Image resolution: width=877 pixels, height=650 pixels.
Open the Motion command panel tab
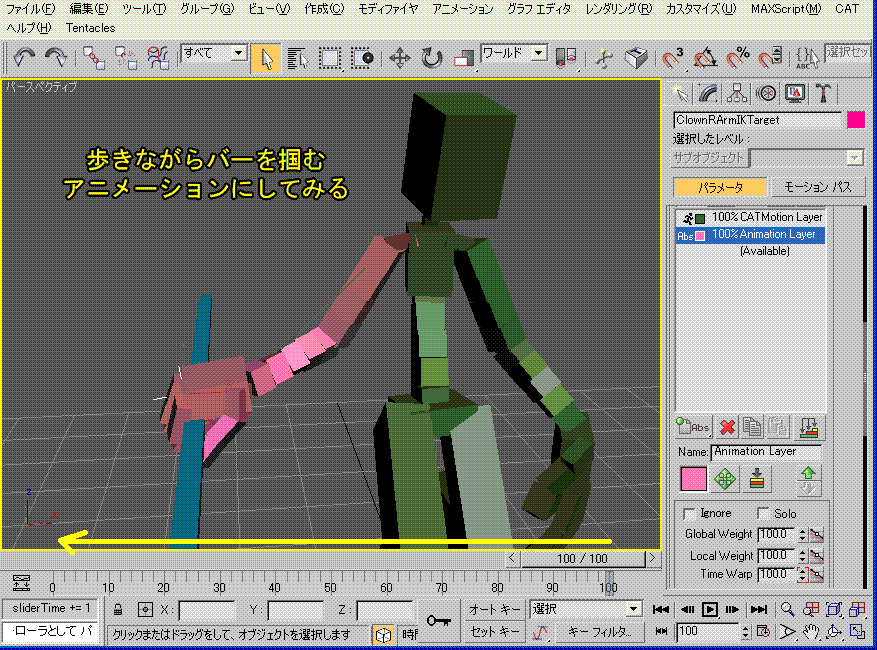tap(766, 93)
